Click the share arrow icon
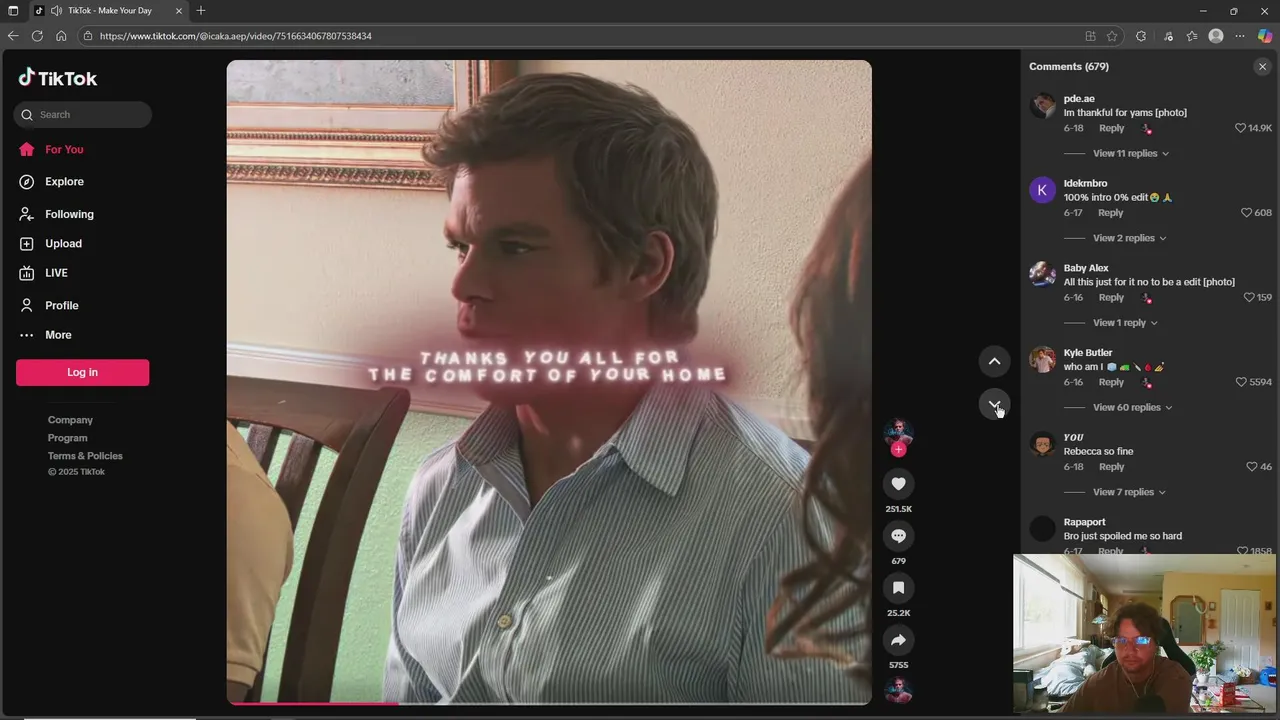Screen dimensions: 1280x720 898,640
